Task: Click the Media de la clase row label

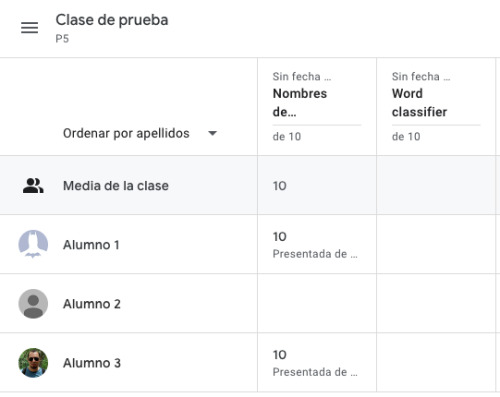Action: point(116,186)
